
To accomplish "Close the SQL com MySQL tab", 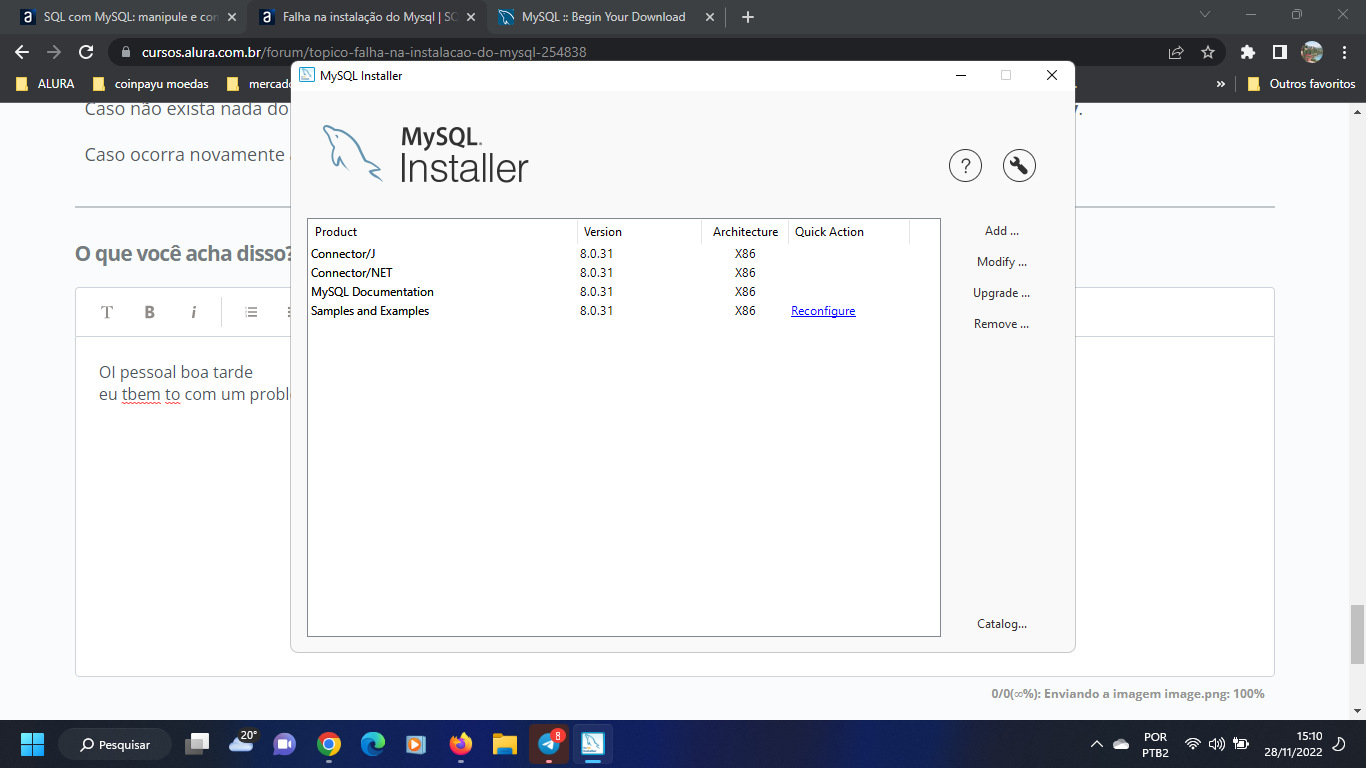I will [x=232, y=17].
